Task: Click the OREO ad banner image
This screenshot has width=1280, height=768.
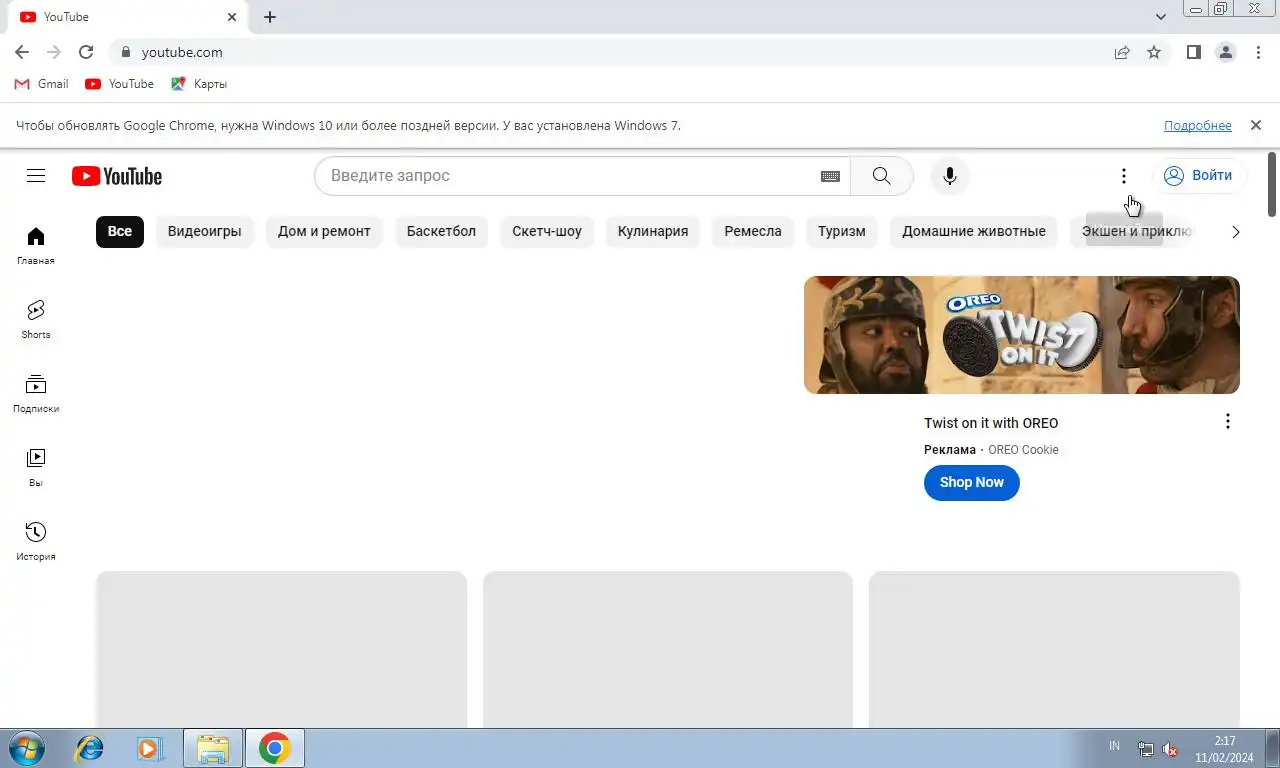Action: tap(1022, 335)
